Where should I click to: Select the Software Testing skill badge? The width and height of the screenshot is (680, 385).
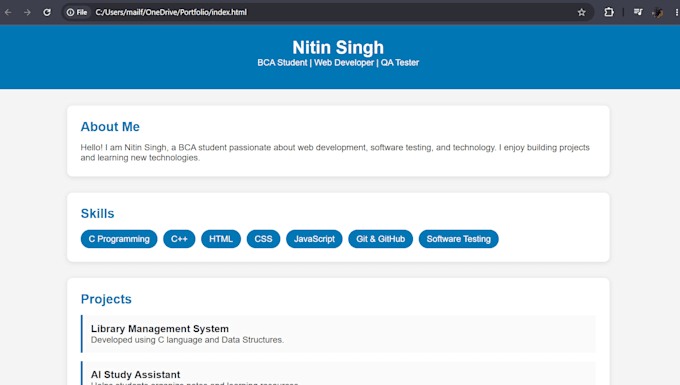[x=458, y=239]
